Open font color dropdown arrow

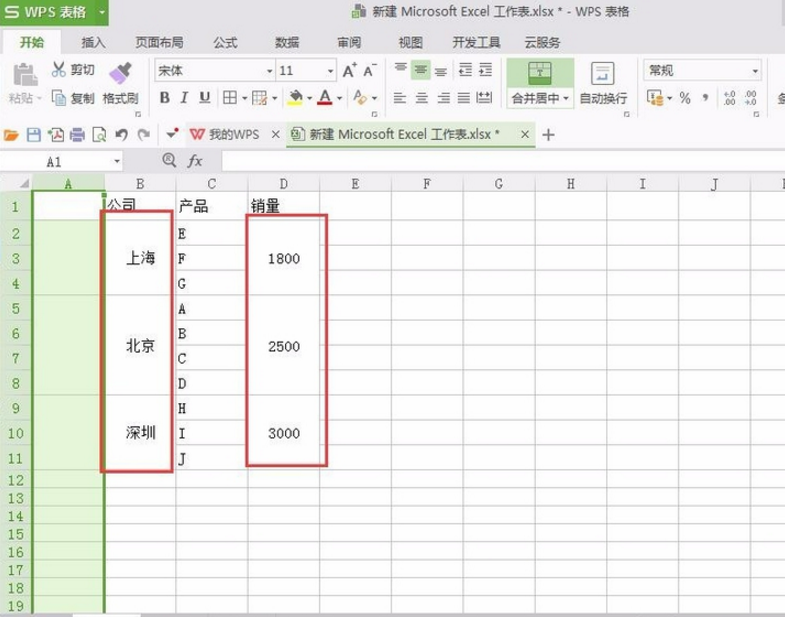click(339, 98)
